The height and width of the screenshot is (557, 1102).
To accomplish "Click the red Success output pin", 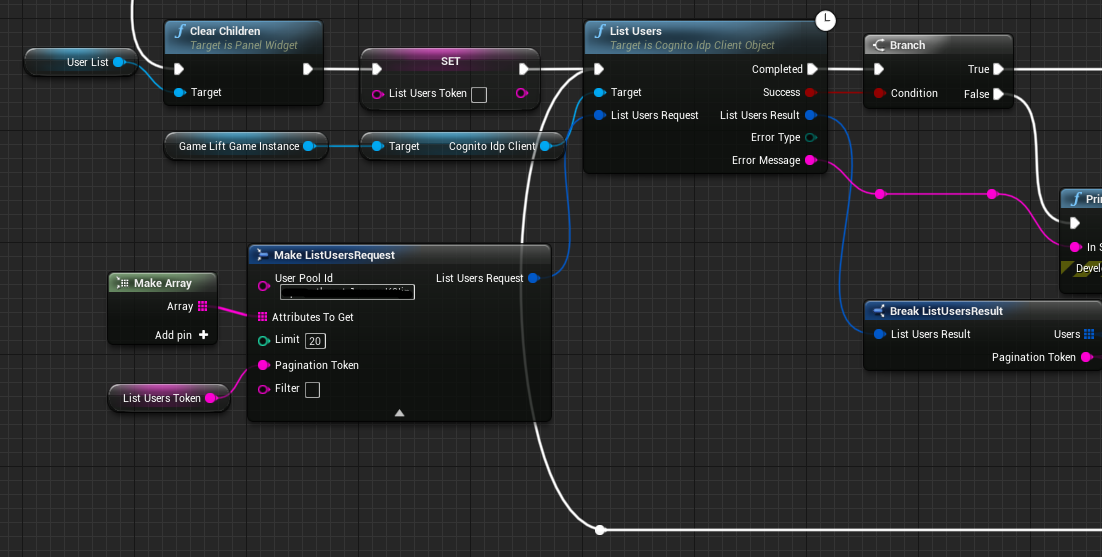I will click(x=810, y=92).
